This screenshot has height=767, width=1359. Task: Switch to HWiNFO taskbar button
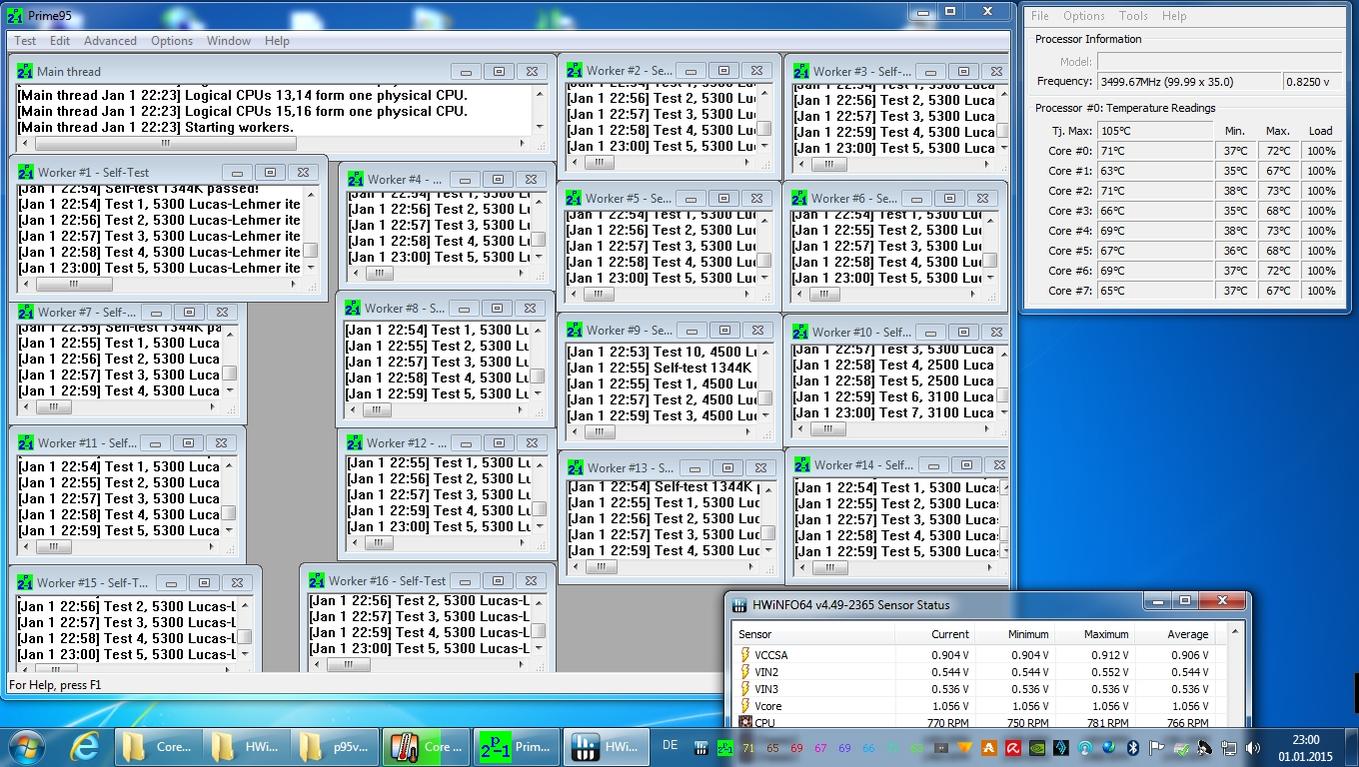pyautogui.click(x=606, y=746)
